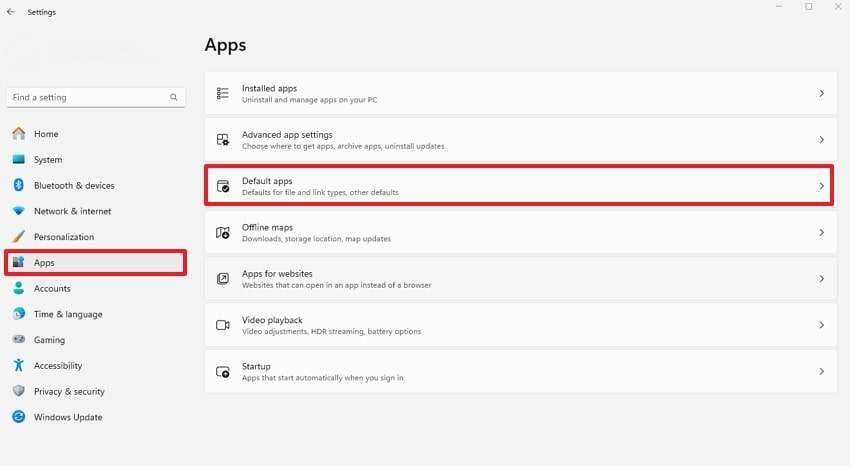Click the Apps for websites chevron
This screenshot has width=850, height=466.
click(822, 279)
